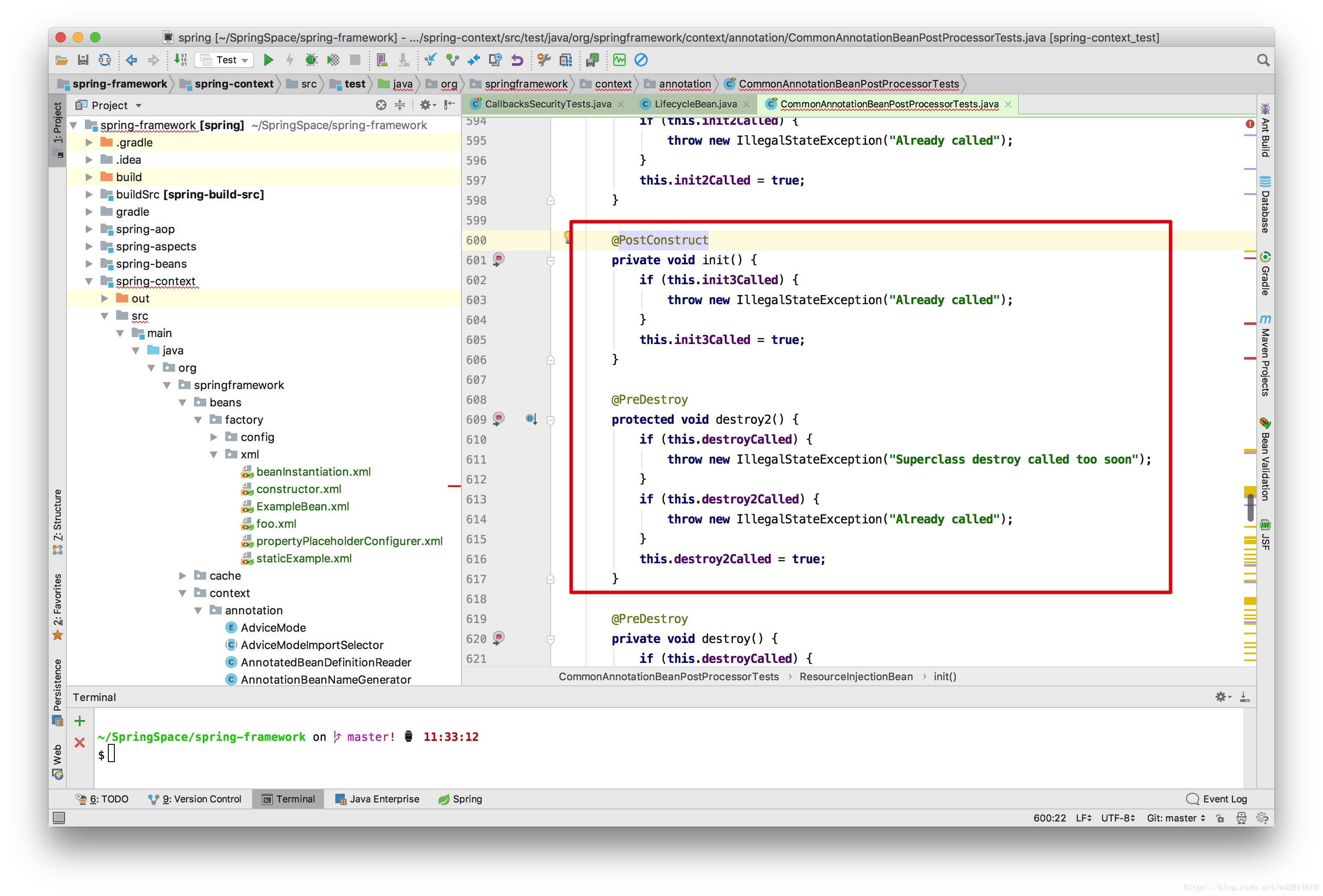Toggle tool window bars button bottom-left

(x=58, y=818)
